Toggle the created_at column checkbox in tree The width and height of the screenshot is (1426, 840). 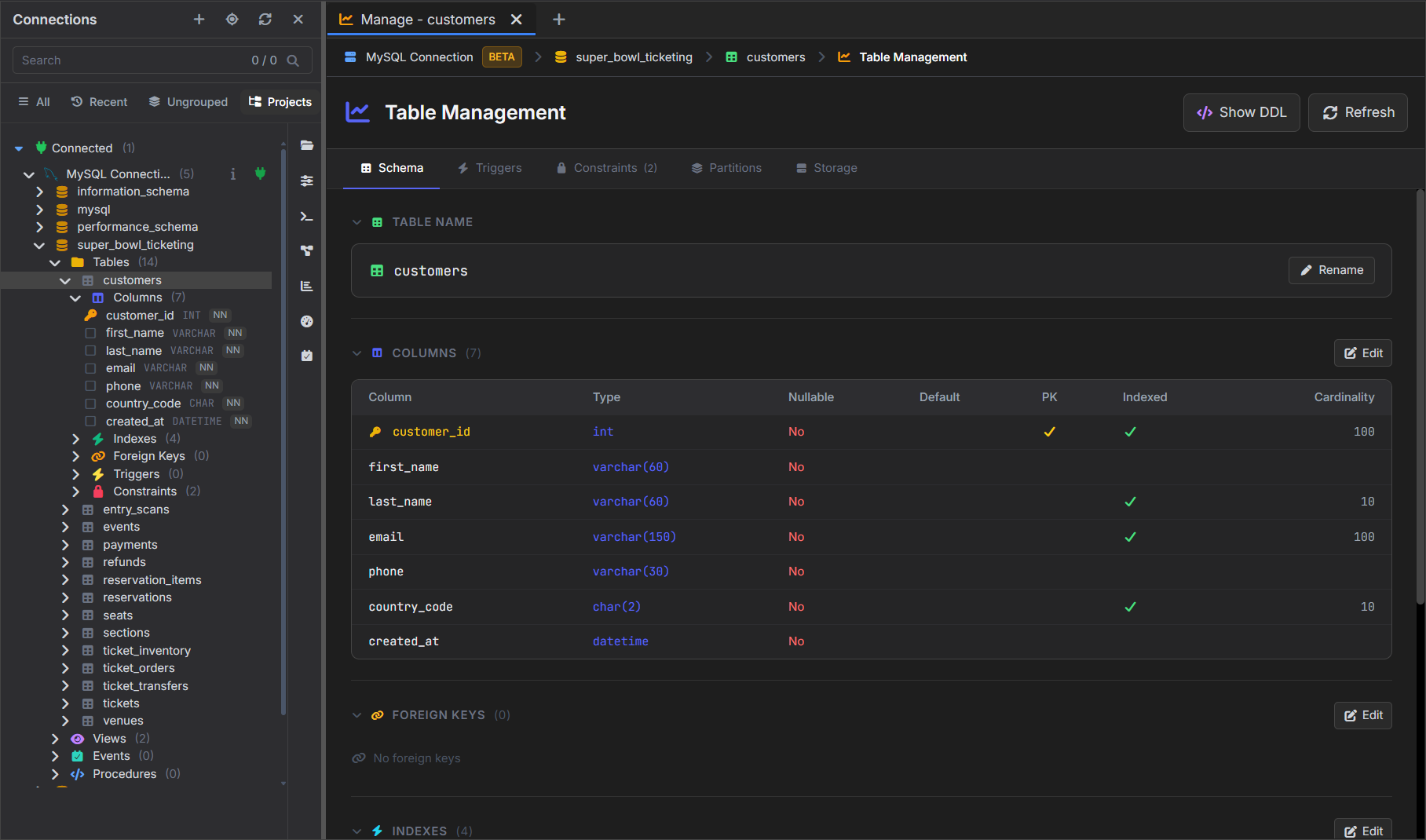click(x=90, y=422)
